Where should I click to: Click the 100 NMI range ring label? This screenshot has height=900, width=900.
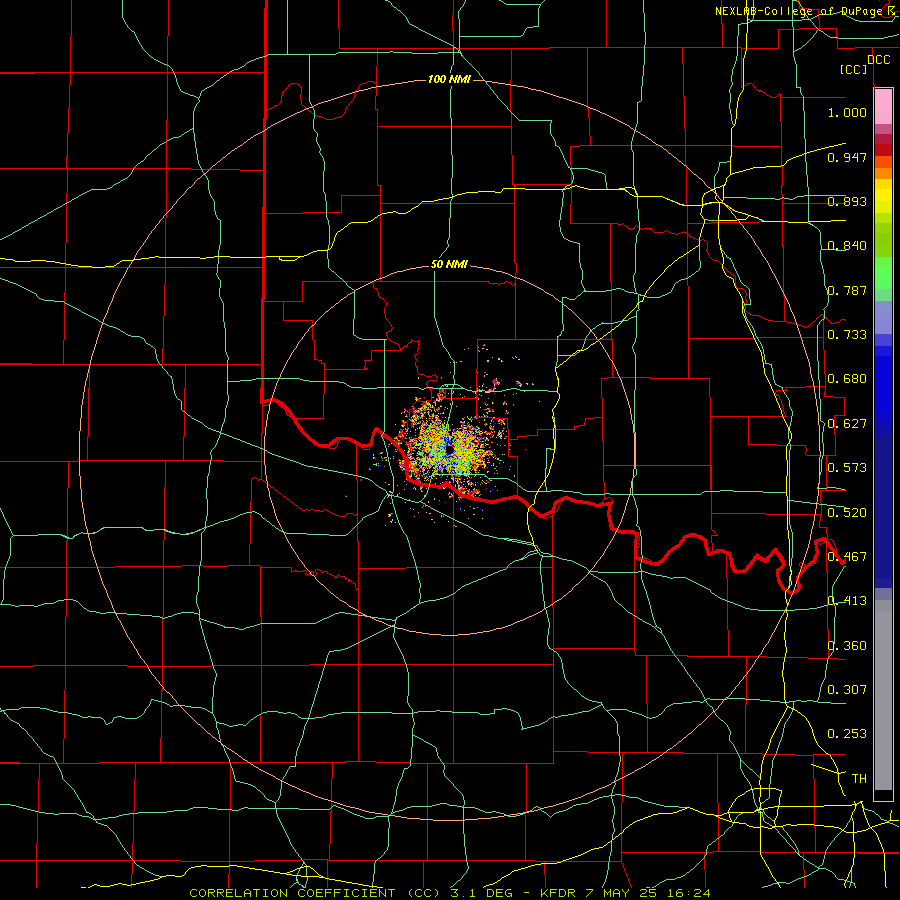(449, 79)
